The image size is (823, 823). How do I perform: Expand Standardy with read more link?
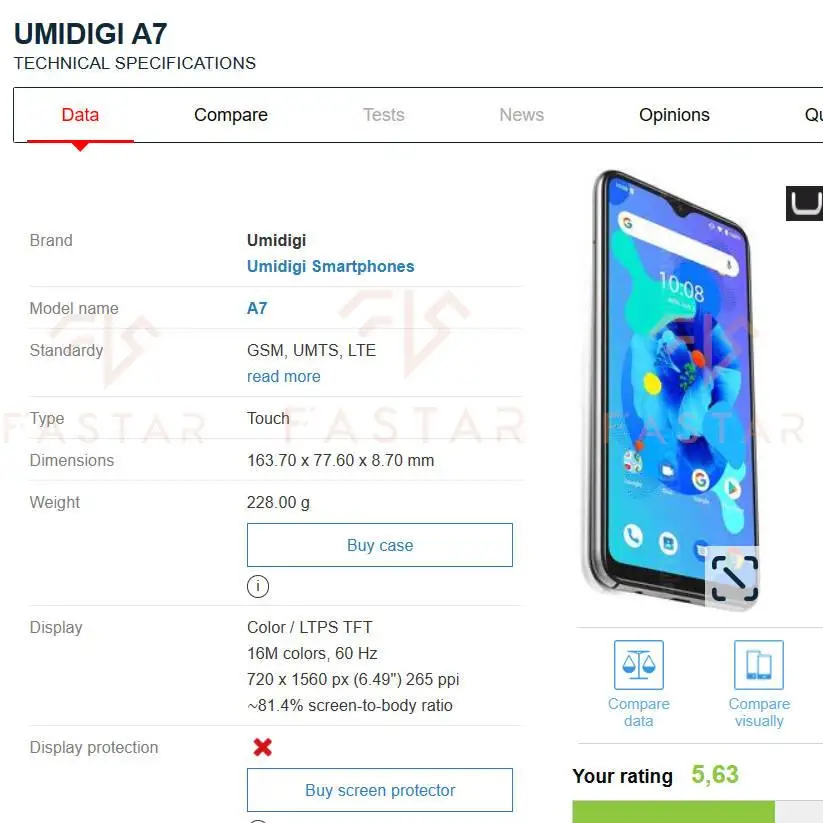click(283, 376)
